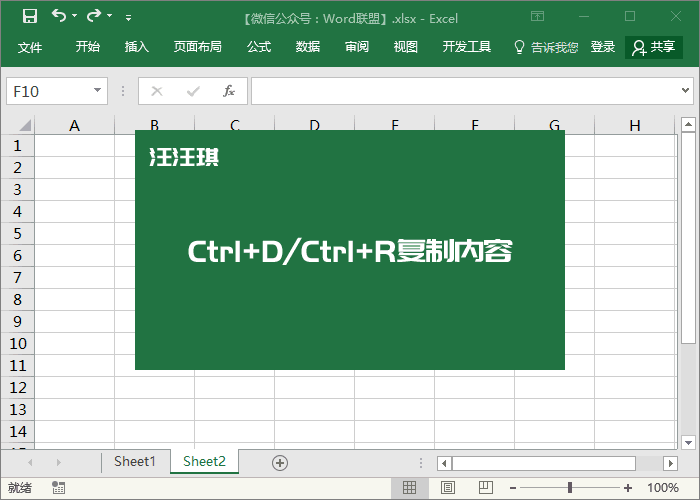Viewport: 700px width, 500px height.
Task: Open the 页面布局 tab
Action: click(x=198, y=47)
